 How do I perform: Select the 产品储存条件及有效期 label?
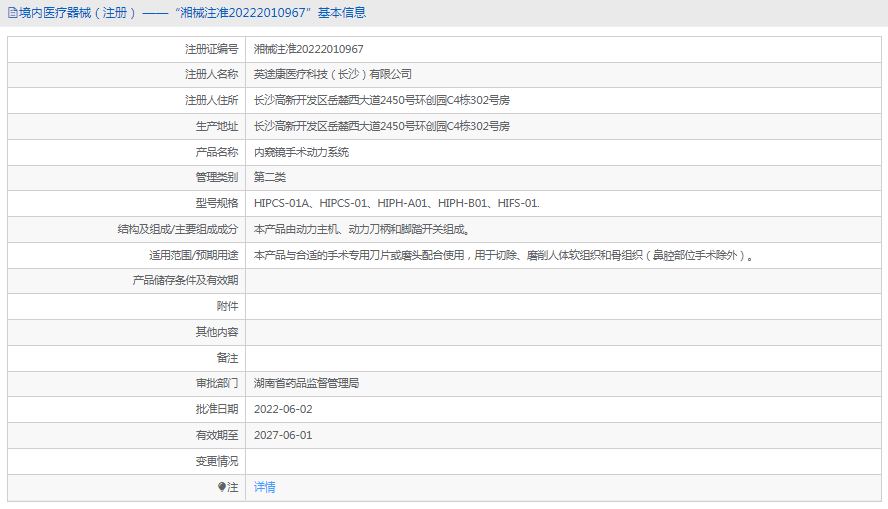point(185,280)
